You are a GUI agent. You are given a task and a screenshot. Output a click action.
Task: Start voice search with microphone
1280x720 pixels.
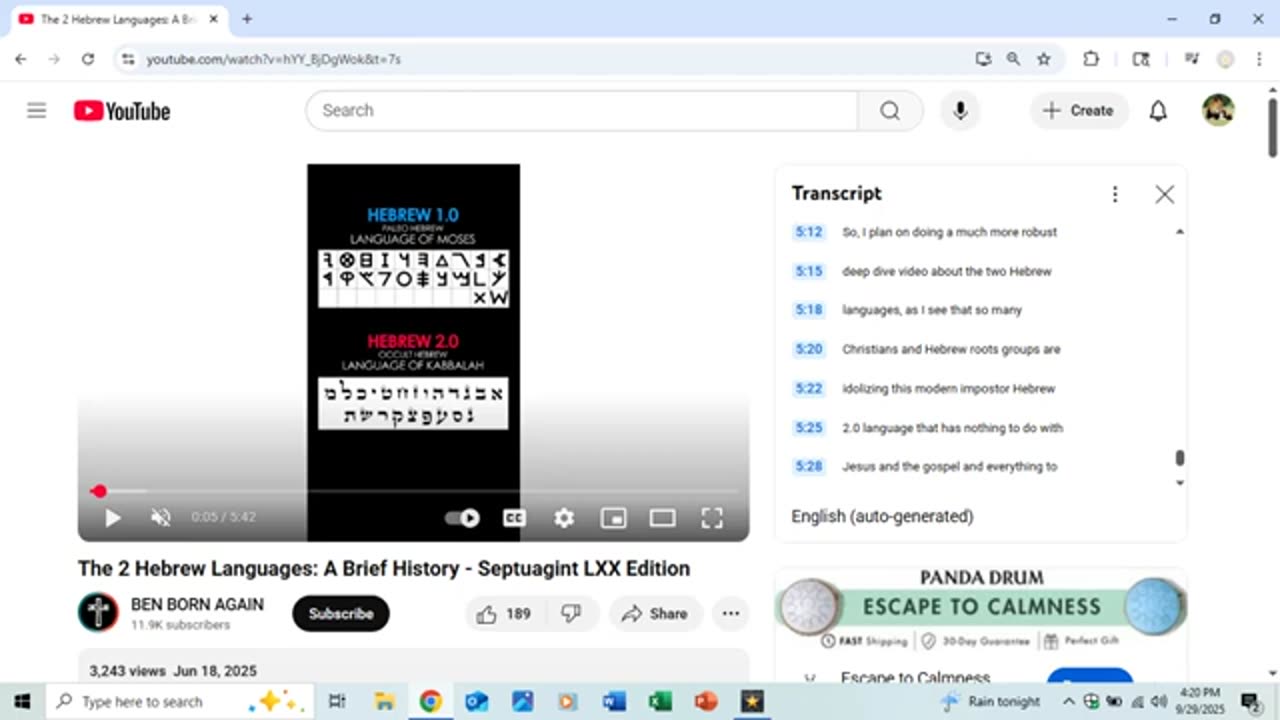[x=960, y=110]
